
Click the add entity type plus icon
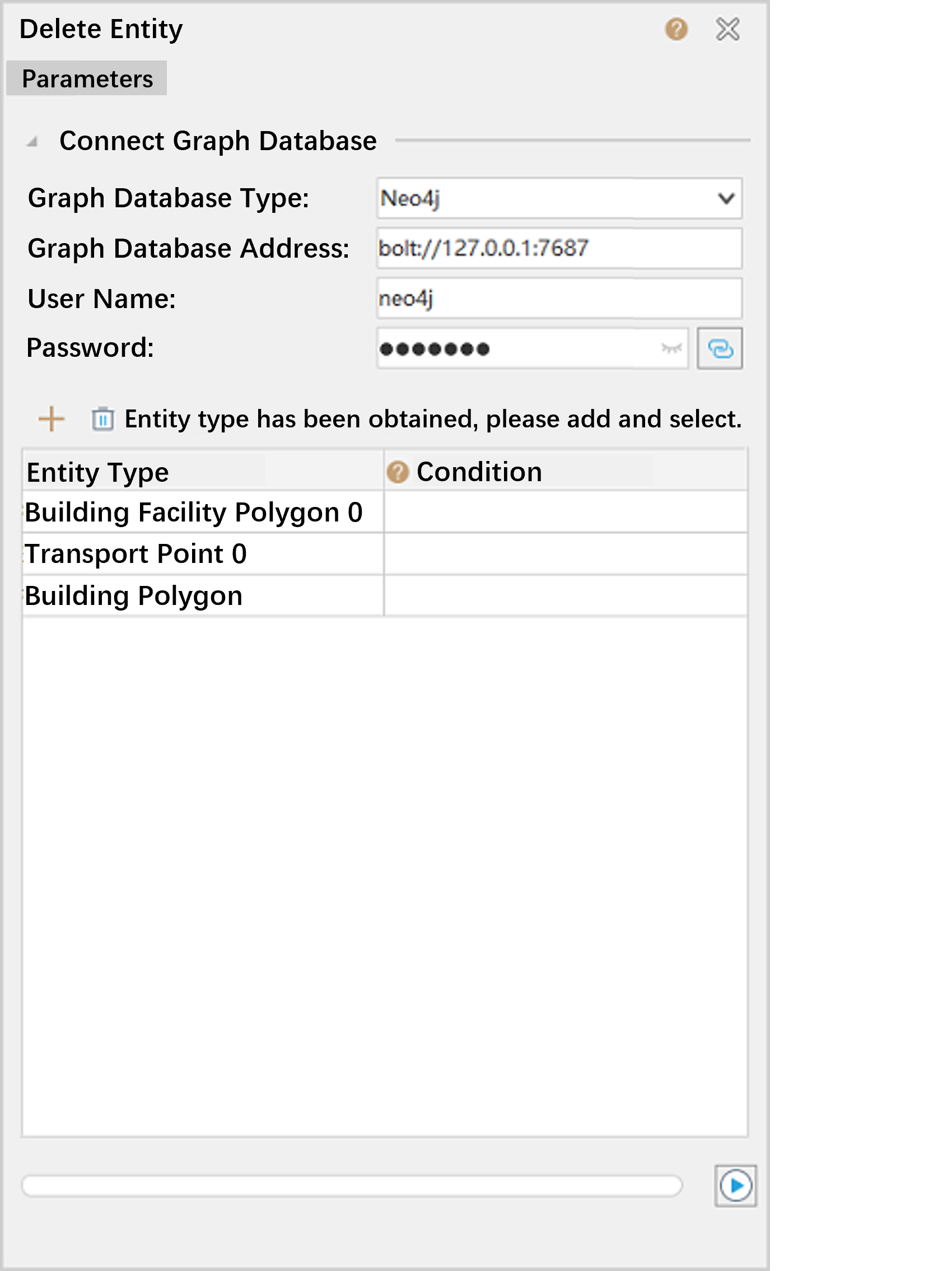(51, 419)
